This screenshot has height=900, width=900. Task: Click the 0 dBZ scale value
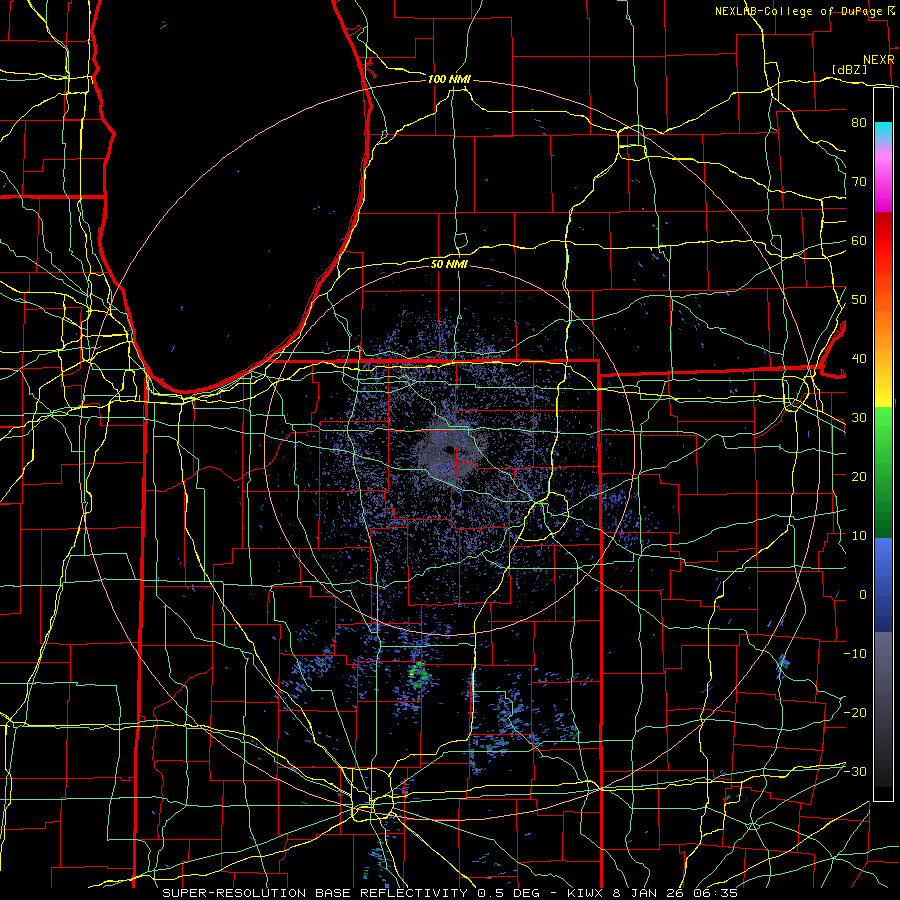pyautogui.click(x=863, y=595)
